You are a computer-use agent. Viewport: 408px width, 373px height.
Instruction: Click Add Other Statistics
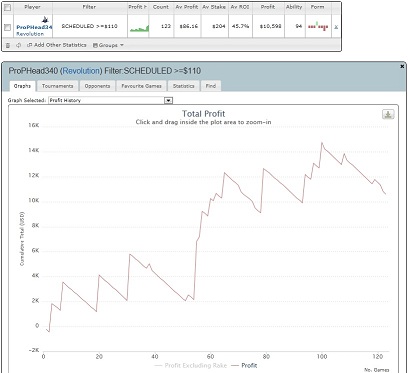point(57,45)
